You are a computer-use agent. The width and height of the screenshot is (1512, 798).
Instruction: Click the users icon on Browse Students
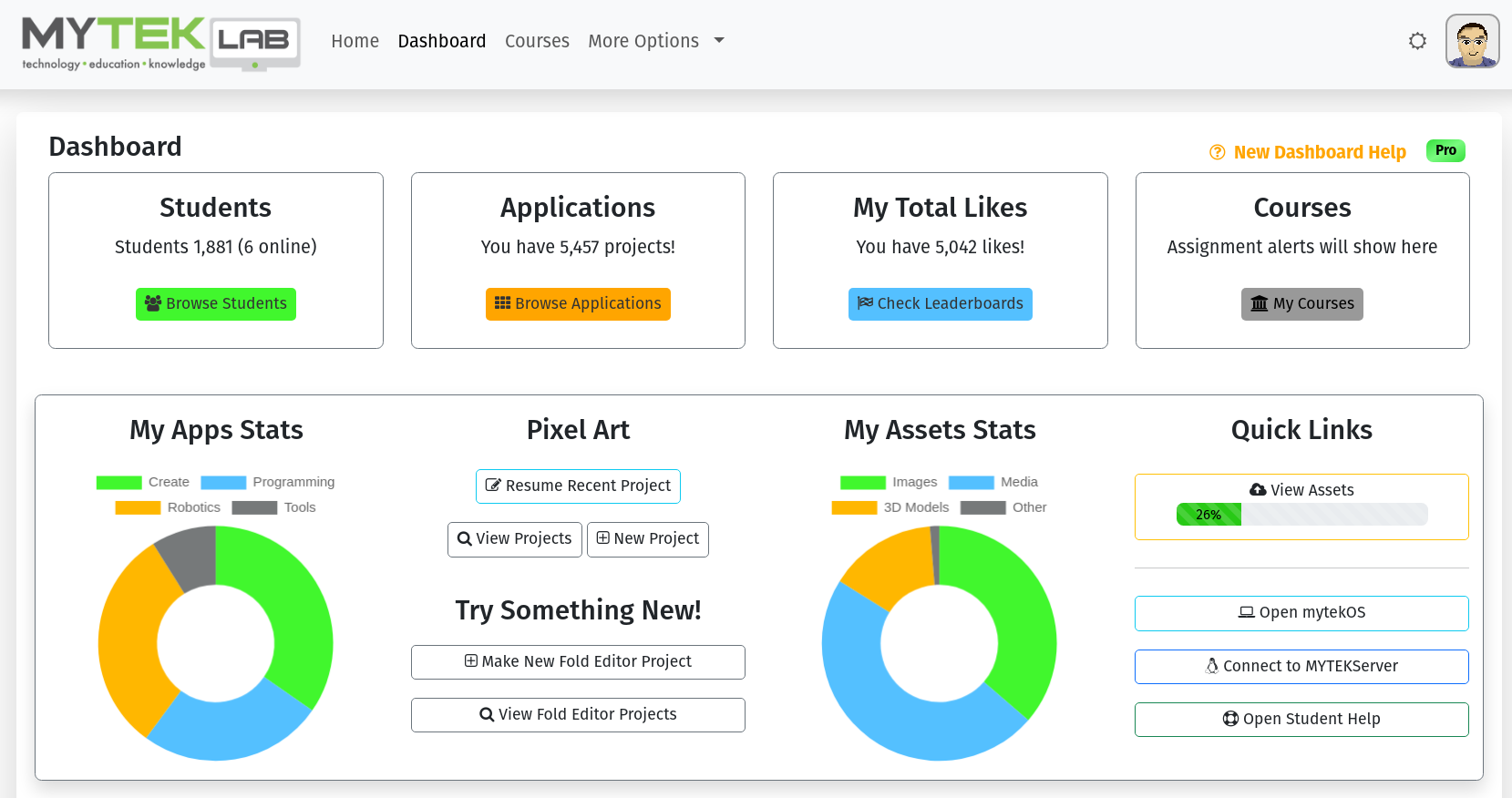click(x=153, y=303)
